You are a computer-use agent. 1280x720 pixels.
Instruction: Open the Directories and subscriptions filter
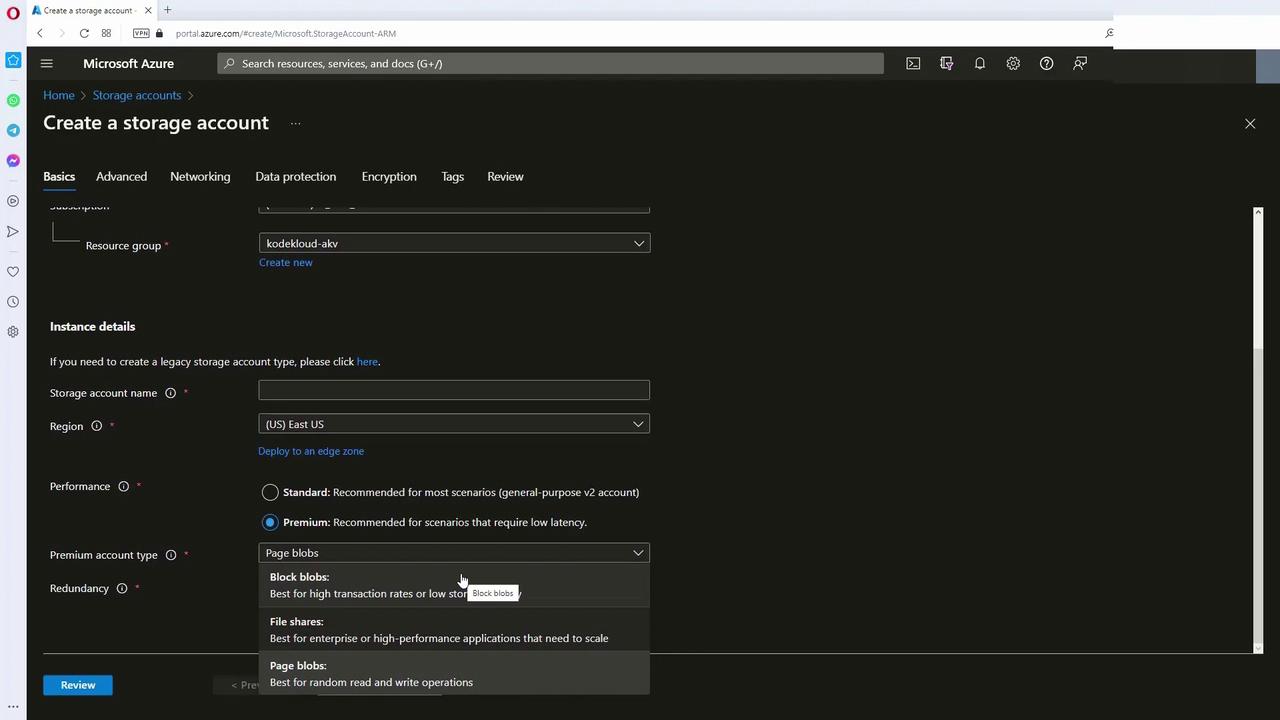pos(946,63)
